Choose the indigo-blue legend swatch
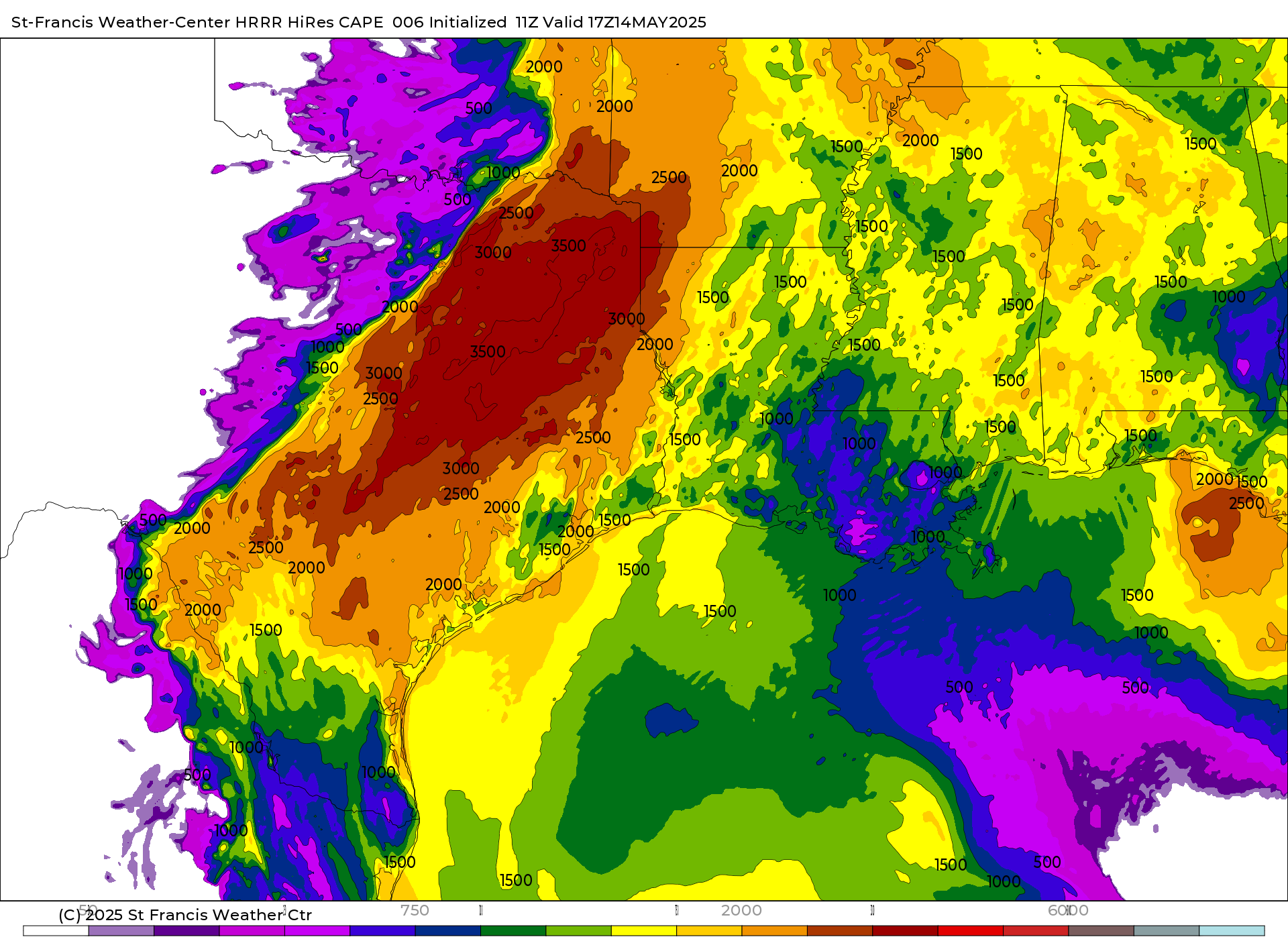 click(x=382, y=931)
